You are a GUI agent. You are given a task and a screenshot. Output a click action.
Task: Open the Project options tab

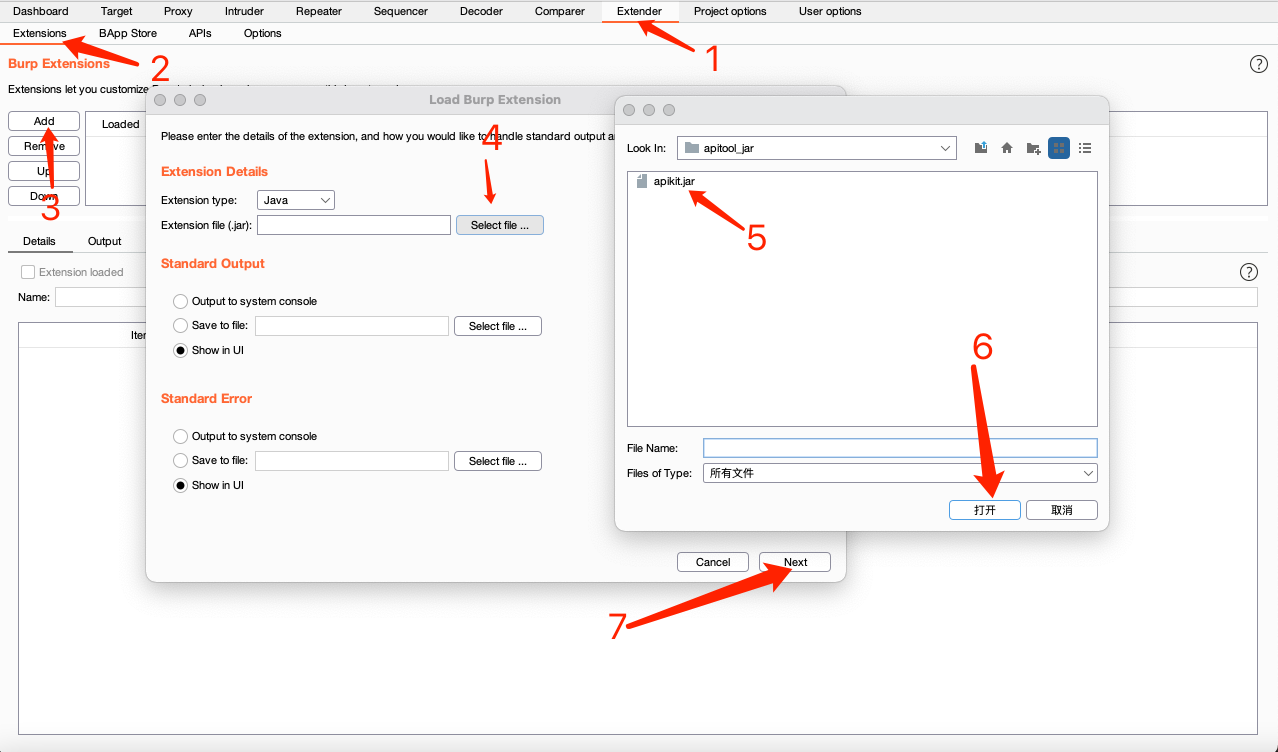(730, 11)
